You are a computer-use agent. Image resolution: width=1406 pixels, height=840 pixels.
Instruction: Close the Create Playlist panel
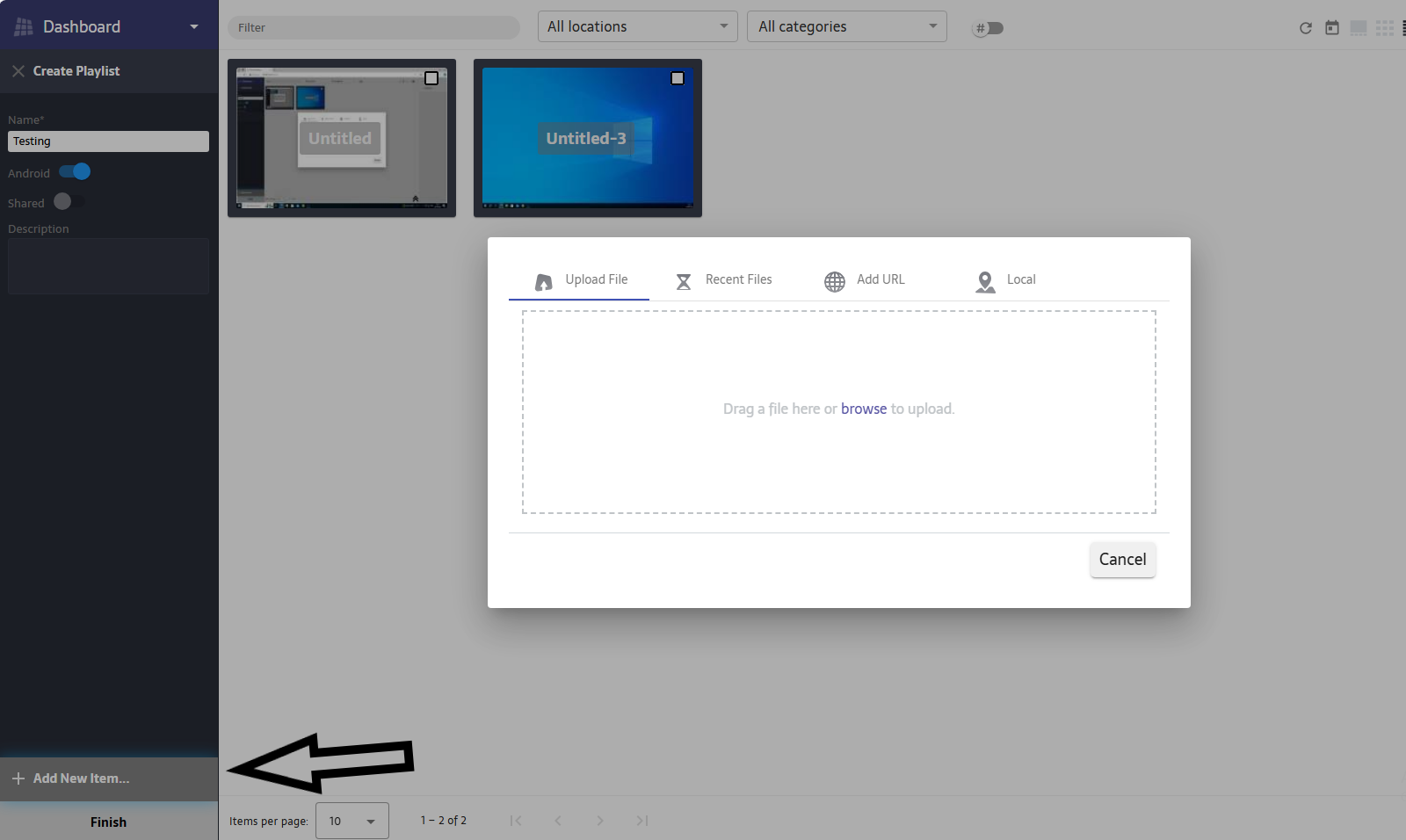18,71
